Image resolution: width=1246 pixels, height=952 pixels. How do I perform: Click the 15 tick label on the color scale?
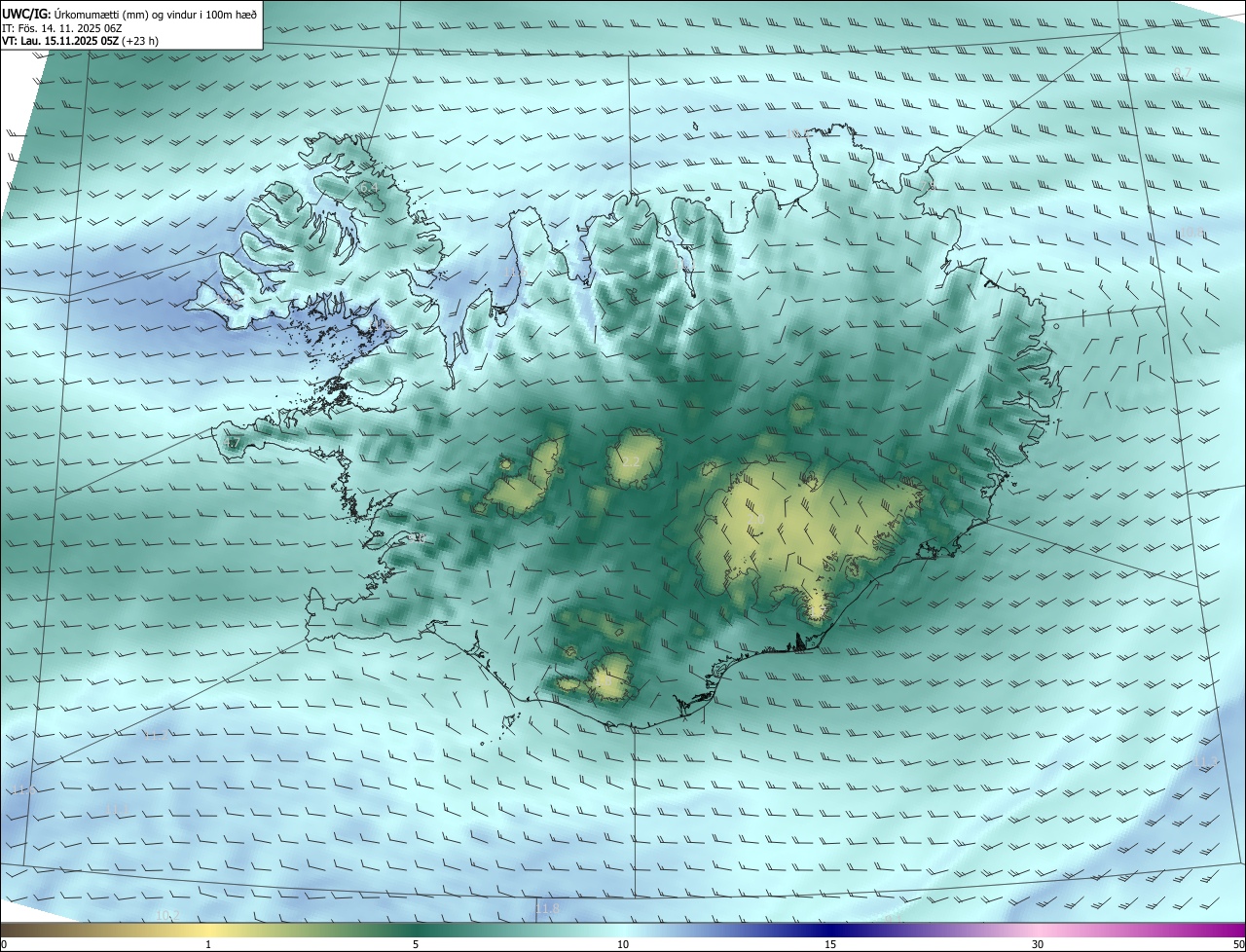[830, 944]
